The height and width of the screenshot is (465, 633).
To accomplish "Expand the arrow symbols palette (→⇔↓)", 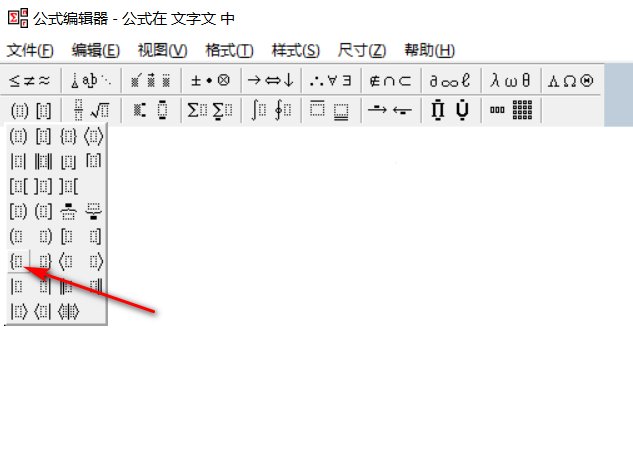I will tap(270, 81).
